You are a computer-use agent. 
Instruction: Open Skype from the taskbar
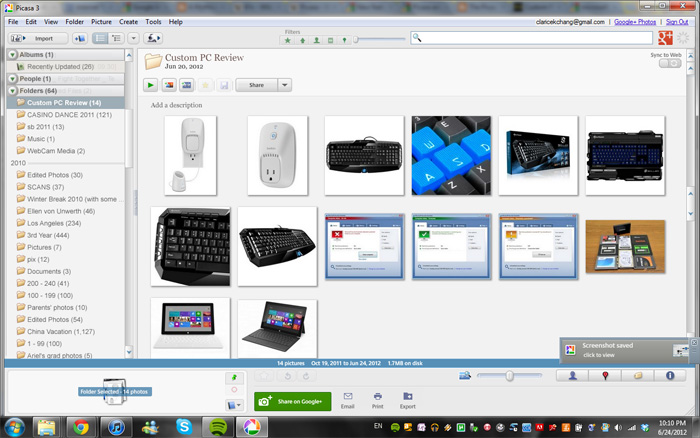click(x=184, y=427)
